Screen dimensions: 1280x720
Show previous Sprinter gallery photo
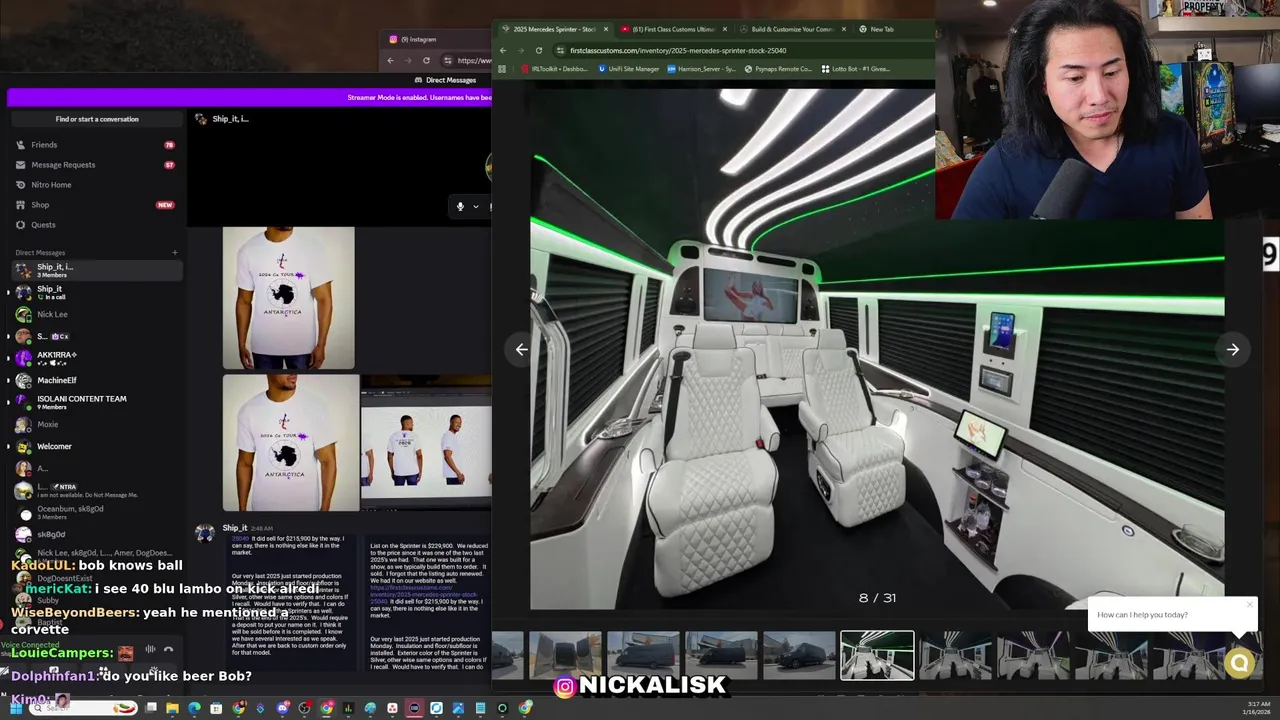point(522,350)
